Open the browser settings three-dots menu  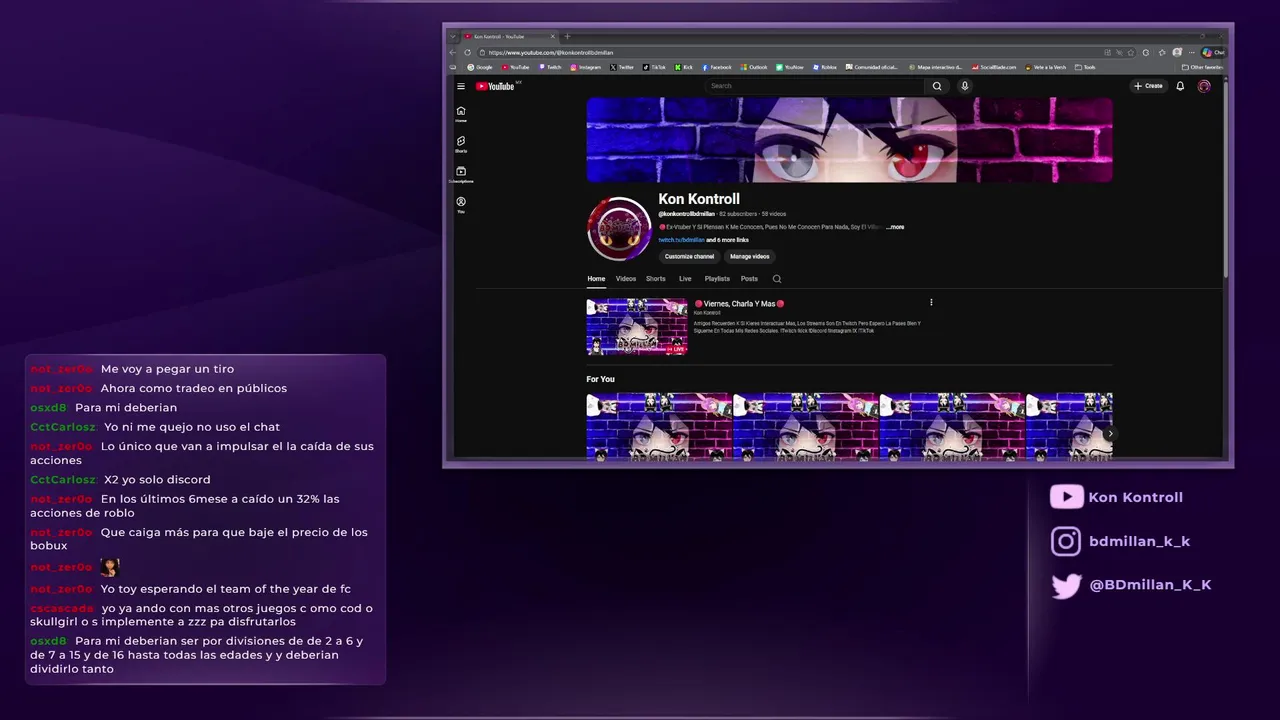point(1191,52)
